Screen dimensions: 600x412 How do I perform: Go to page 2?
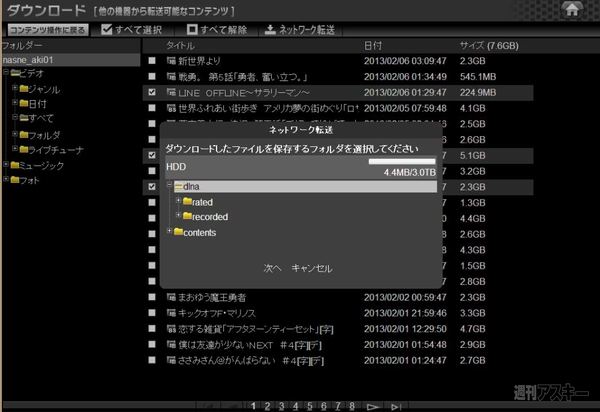267,406
